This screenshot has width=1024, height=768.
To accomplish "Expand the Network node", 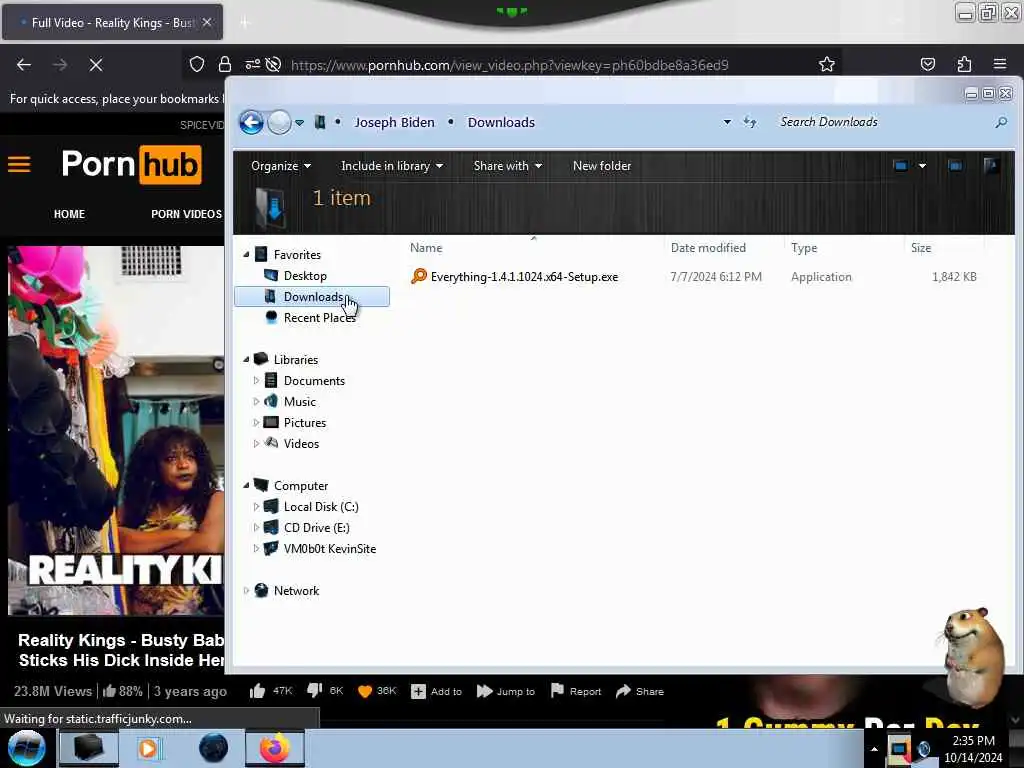I will point(246,590).
